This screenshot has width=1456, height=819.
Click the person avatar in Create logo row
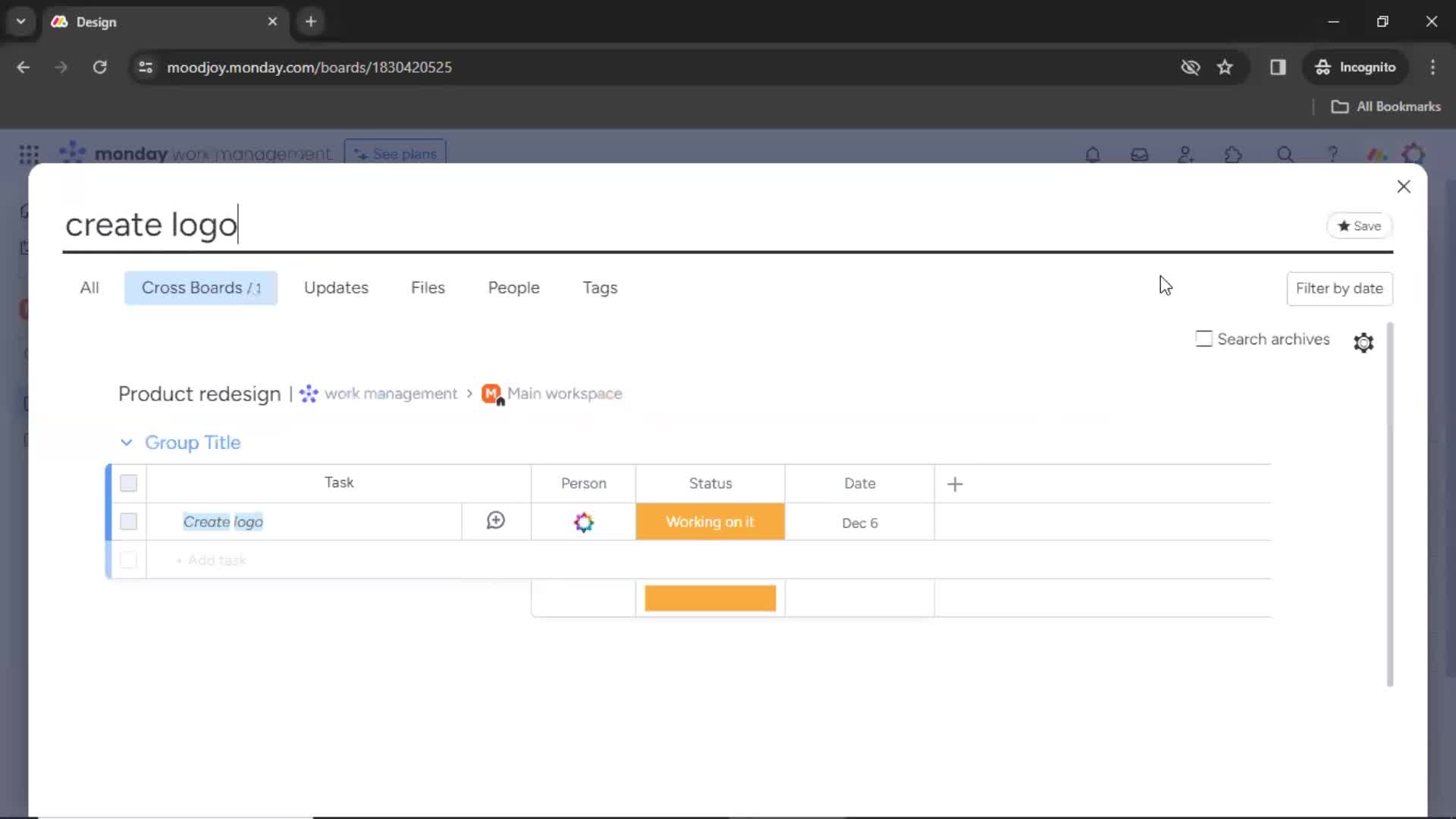click(x=584, y=522)
